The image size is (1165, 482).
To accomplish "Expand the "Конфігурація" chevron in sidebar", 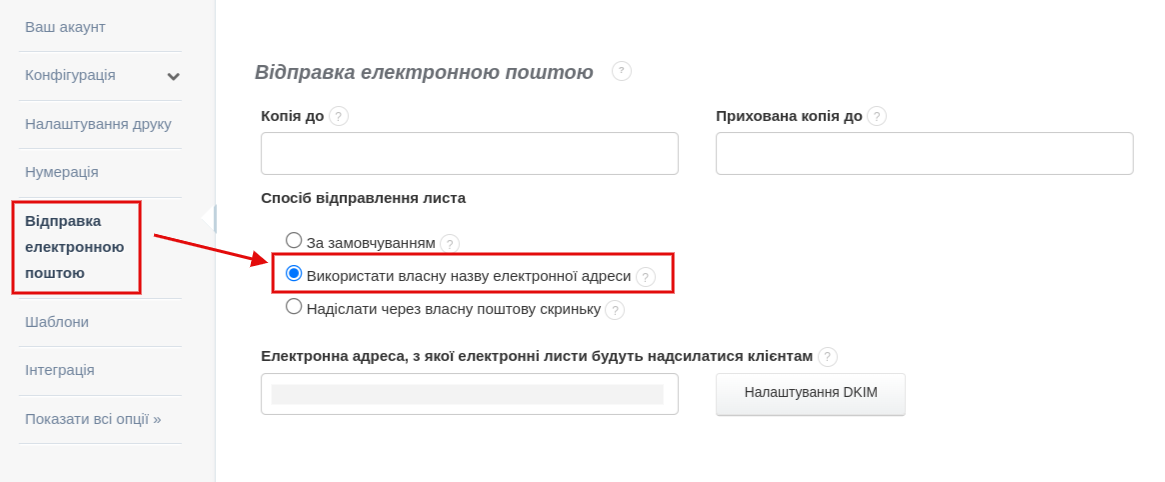I will (173, 76).
